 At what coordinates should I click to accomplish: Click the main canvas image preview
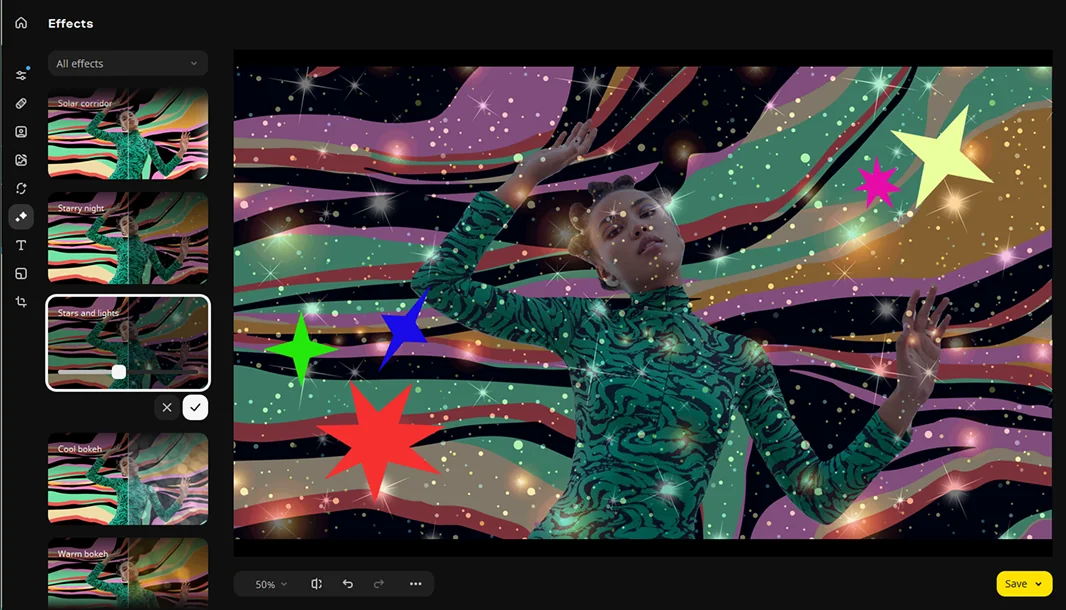point(642,303)
